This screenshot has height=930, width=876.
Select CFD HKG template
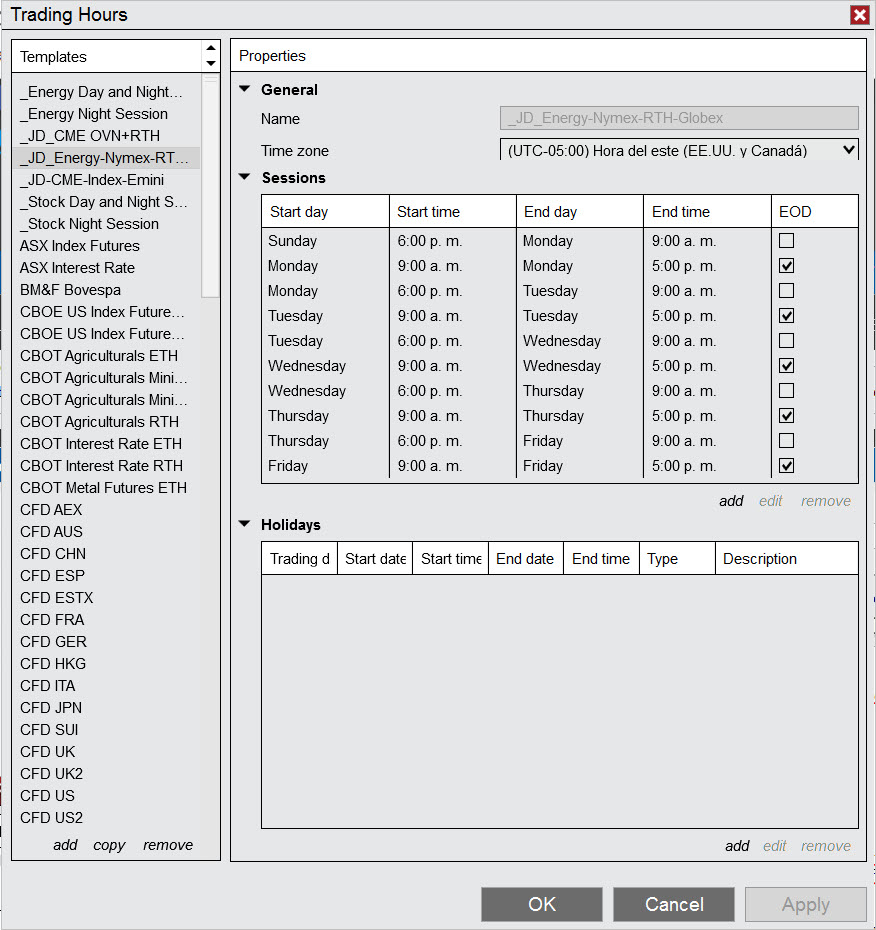(x=106, y=664)
